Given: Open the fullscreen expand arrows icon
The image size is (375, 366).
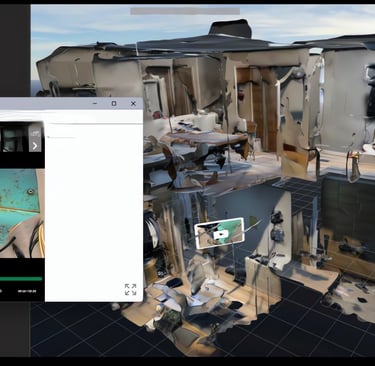Looking at the screenshot, I should [x=130, y=289].
